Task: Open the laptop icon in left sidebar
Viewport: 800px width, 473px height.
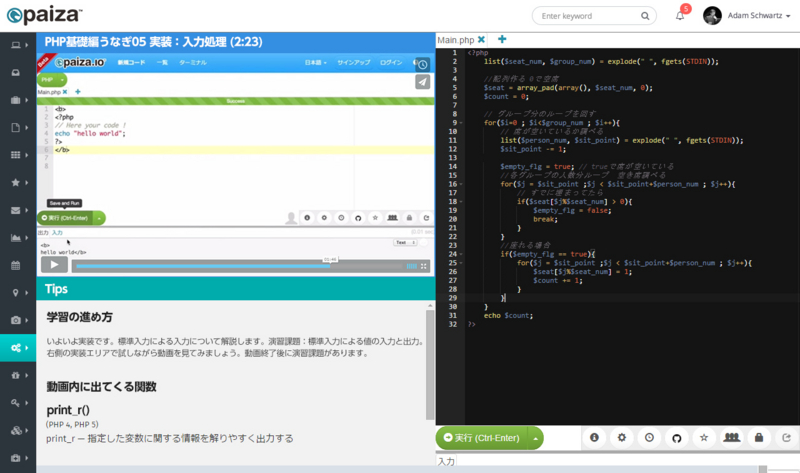Action: pyautogui.click(x=16, y=45)
